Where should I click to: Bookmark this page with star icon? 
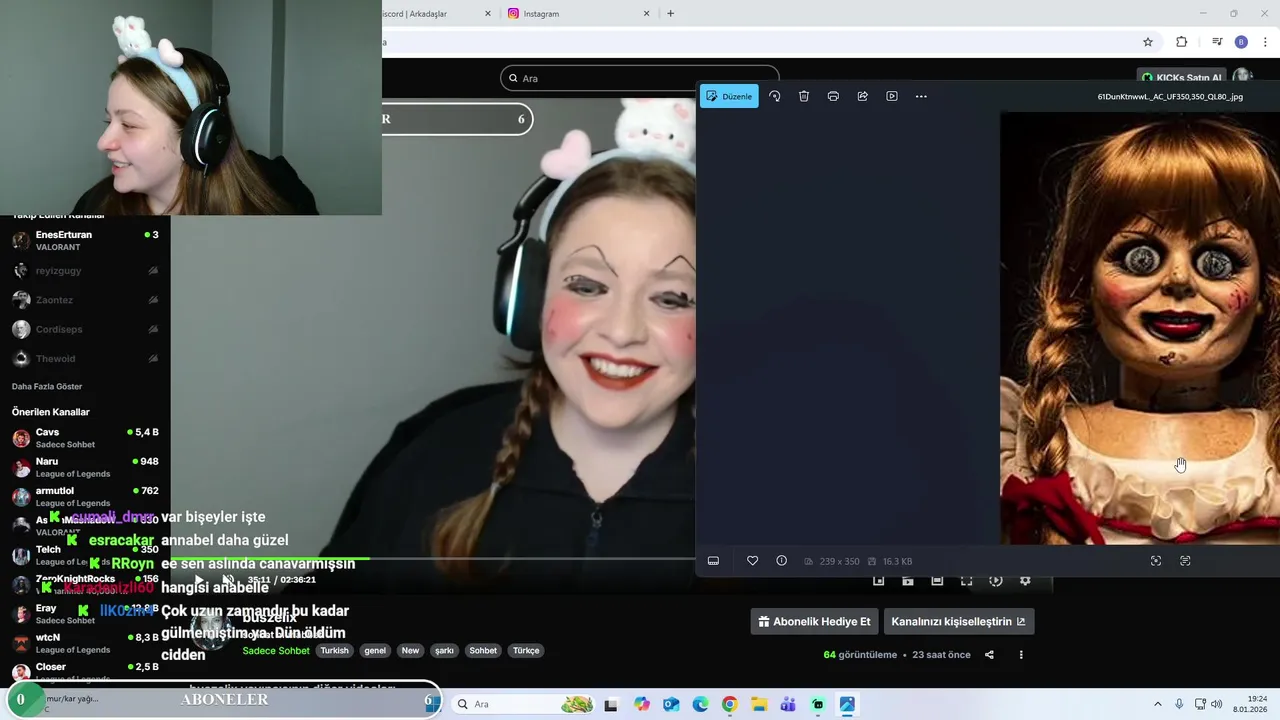coord(1148,42)
